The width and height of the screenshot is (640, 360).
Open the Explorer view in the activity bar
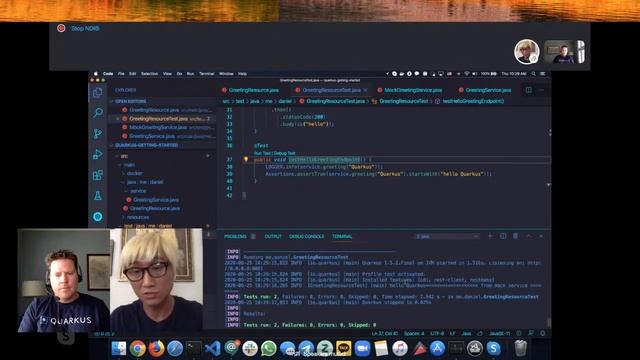98,93
